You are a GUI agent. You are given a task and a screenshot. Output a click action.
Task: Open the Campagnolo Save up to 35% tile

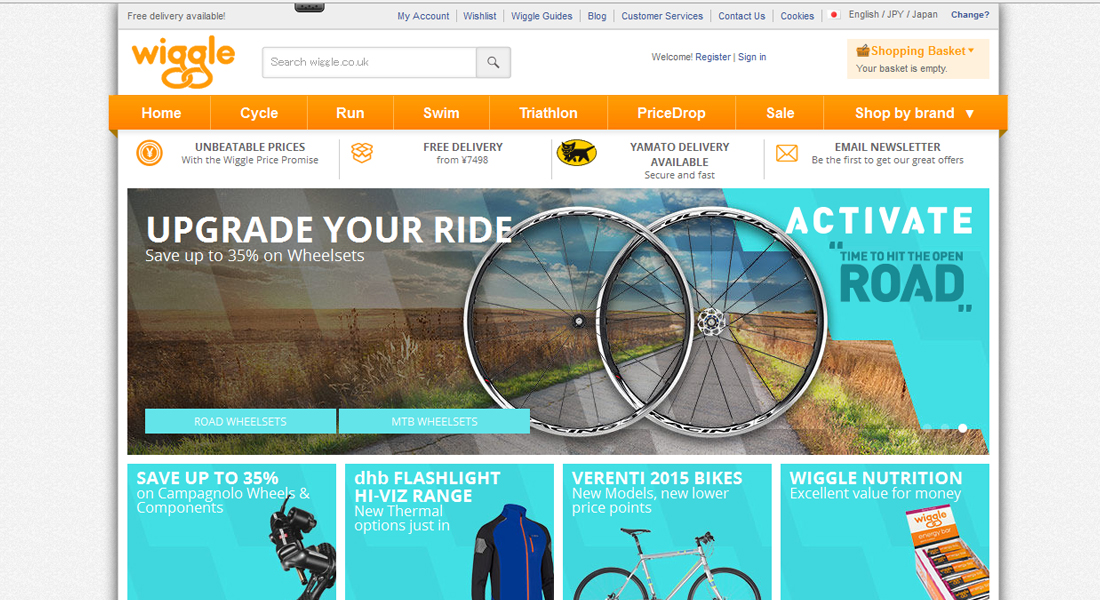pos(232,532)
